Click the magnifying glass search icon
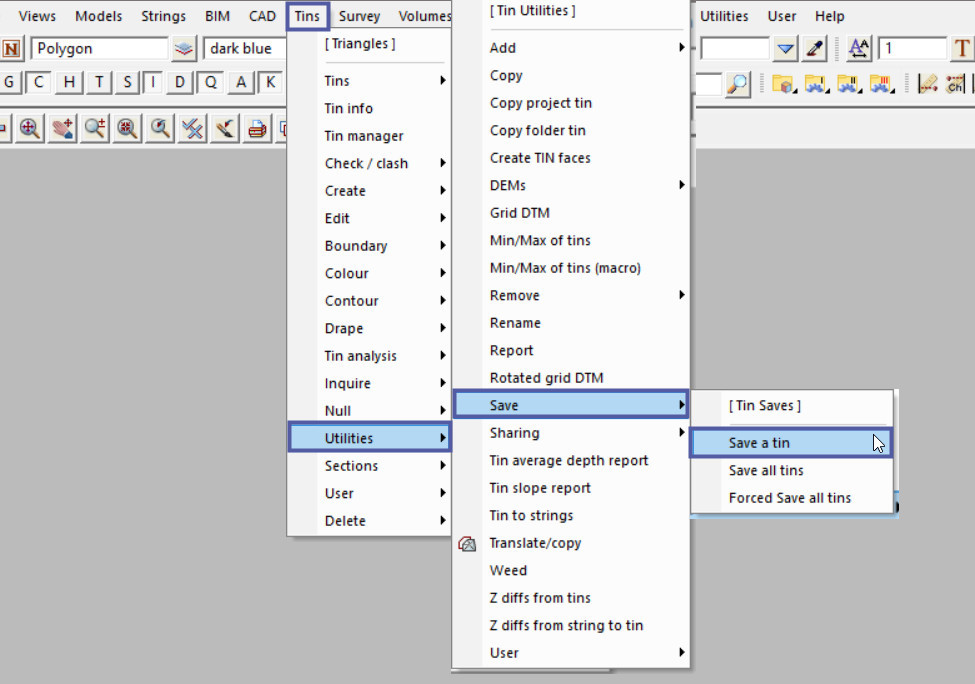This screenshot has height=684, width=975. [x=737, y=84]
